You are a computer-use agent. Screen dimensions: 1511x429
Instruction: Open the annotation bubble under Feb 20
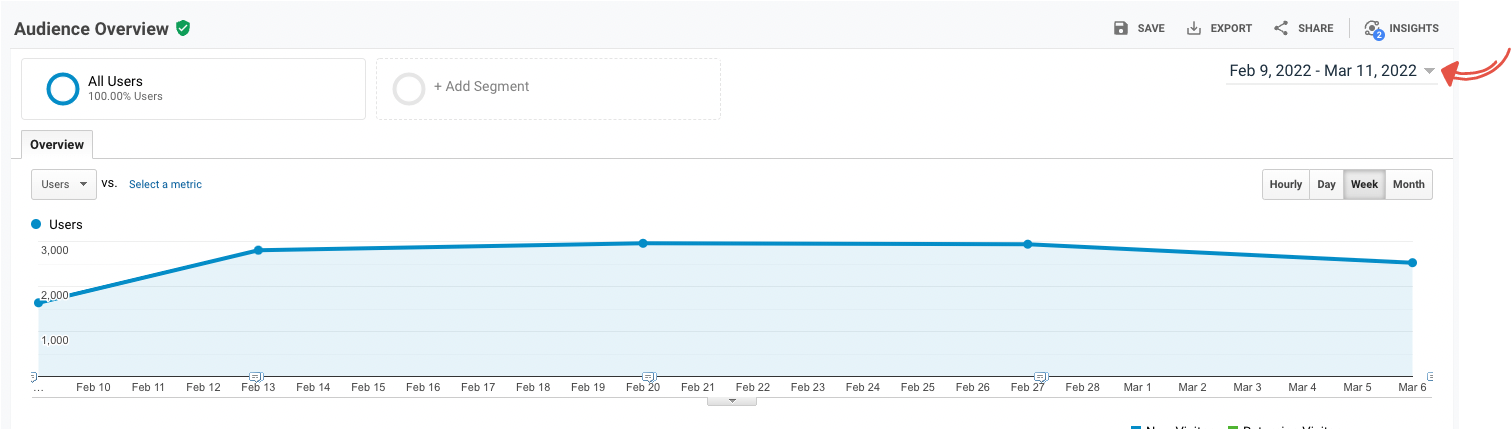tap(648, 377)
